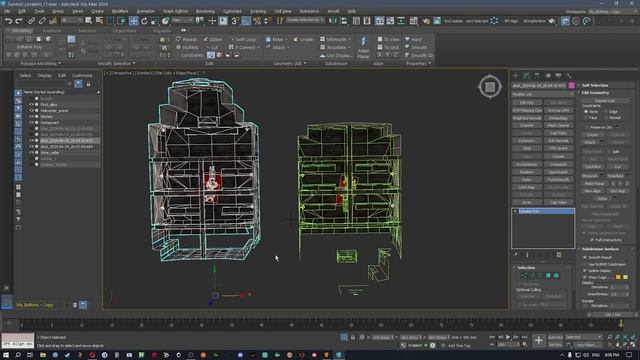Activate Select and Move tool
640x360 pixels.
133,21
